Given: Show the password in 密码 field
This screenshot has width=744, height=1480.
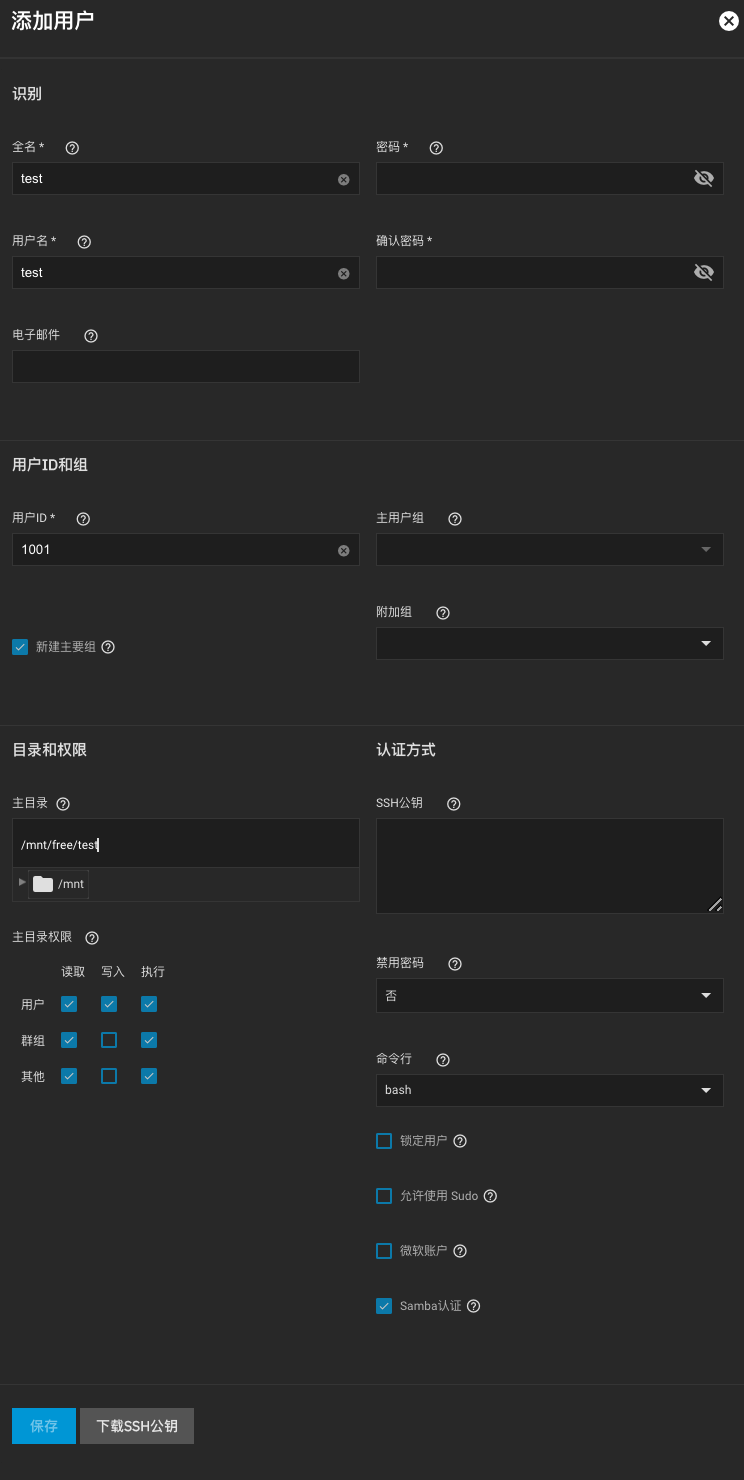Looking at the screenshot, I should pyautogui.click(x=703, y=179).
